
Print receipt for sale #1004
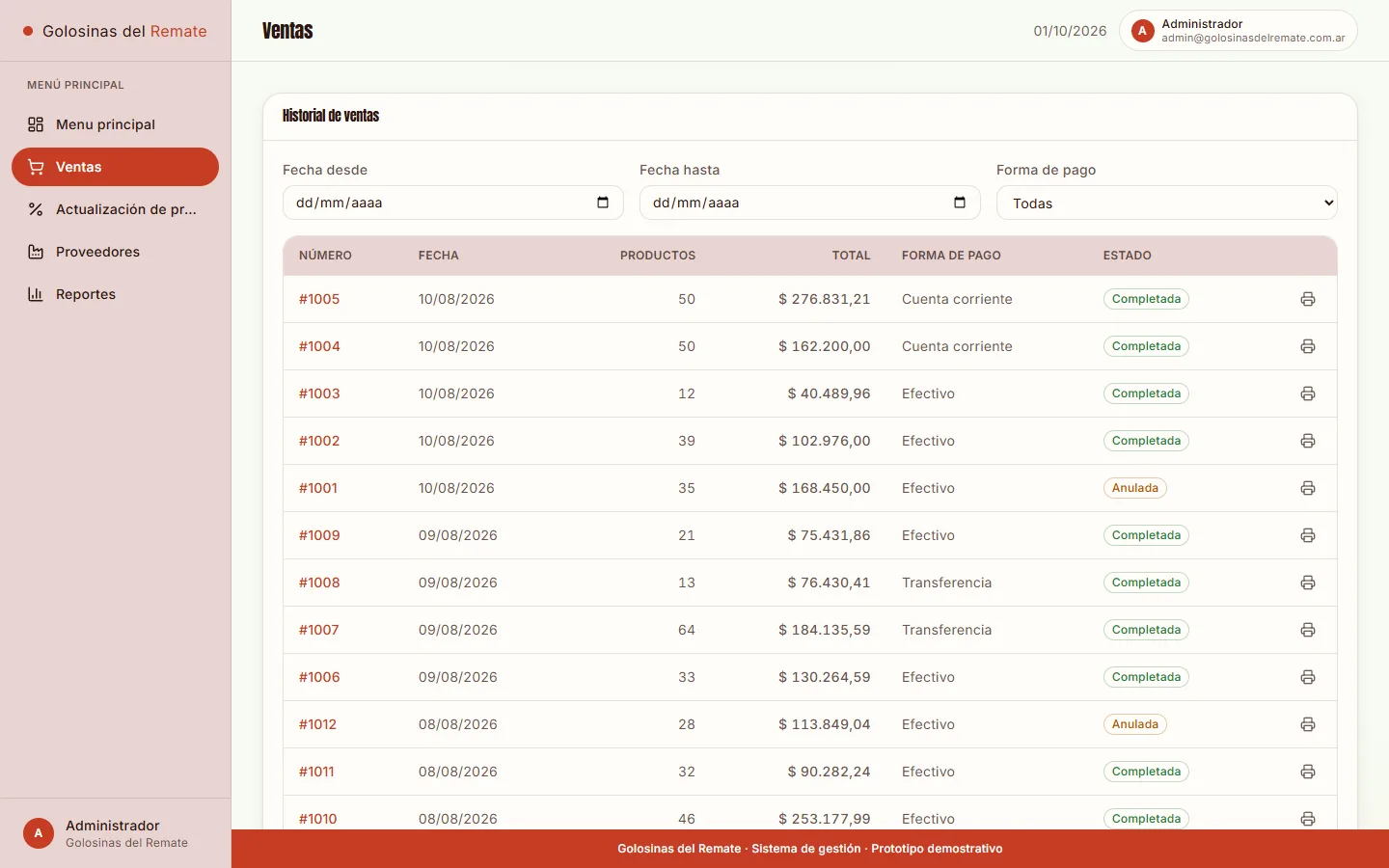click(1308, 346)
